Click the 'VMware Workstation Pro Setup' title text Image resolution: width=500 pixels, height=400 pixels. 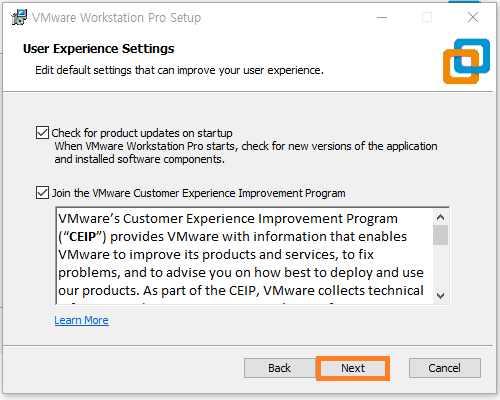pyautogui.click(x=117, y=17)
